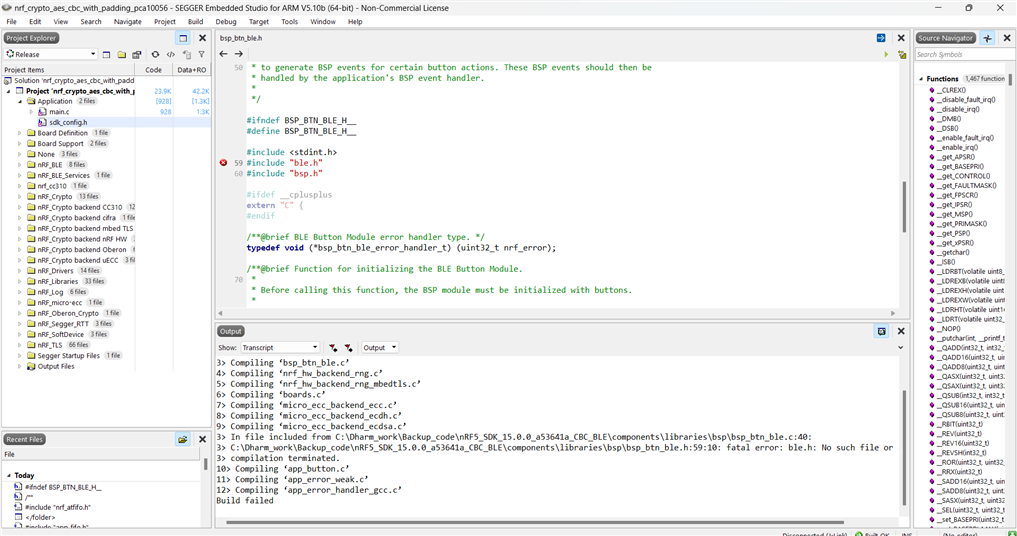Click the Data+RO column header
The image size is (1017, 536).
[191, 69]
